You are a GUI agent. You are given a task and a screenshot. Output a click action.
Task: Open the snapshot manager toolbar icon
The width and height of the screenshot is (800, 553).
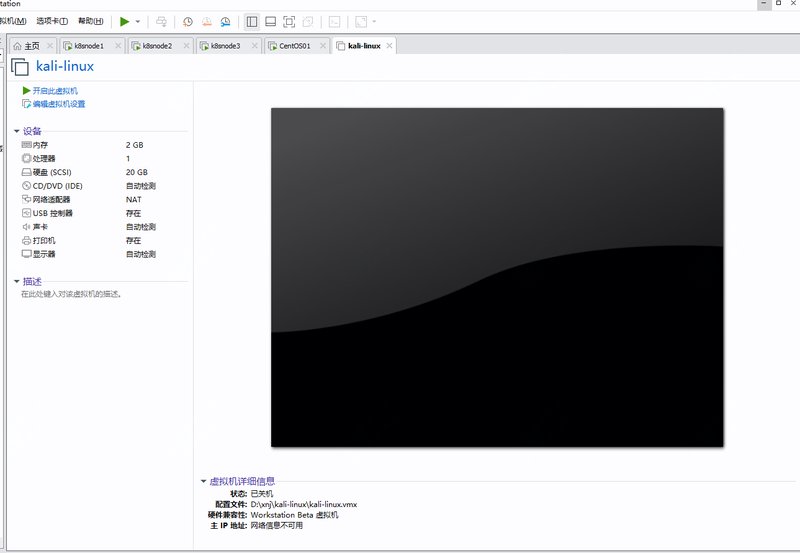225,21
